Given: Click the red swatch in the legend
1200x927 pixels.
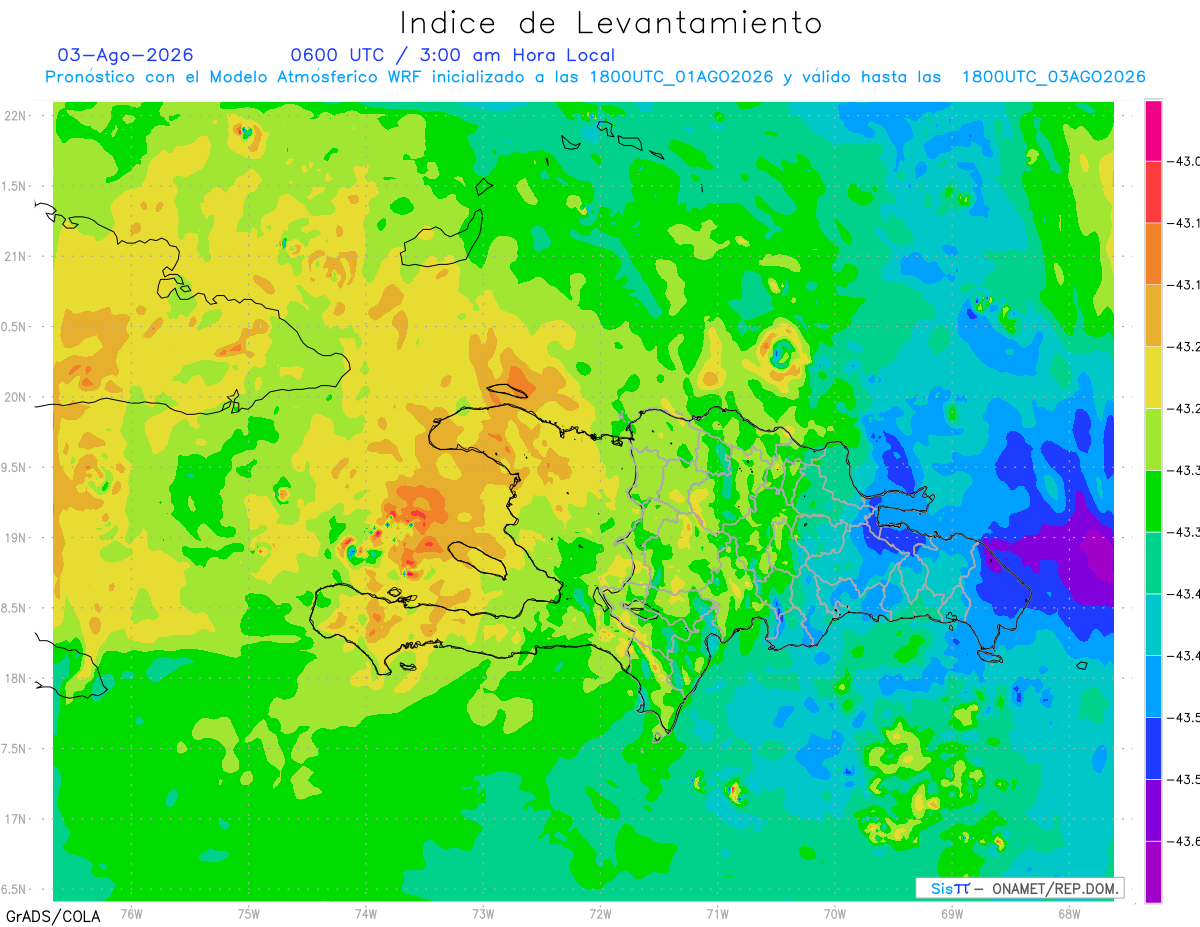Looking at the screenshot, I should (1153, 192).
